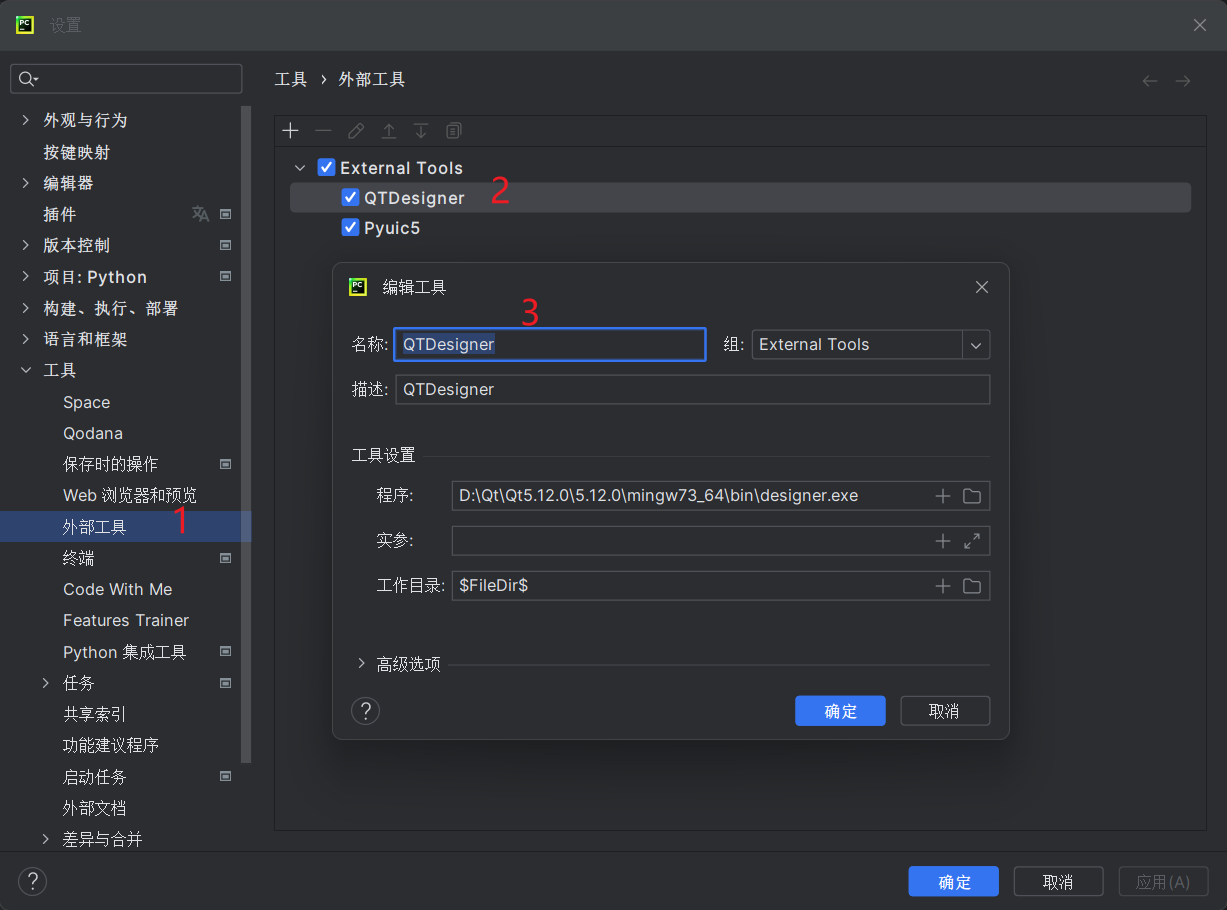Open the Space settings page

[x=87, y=402]
